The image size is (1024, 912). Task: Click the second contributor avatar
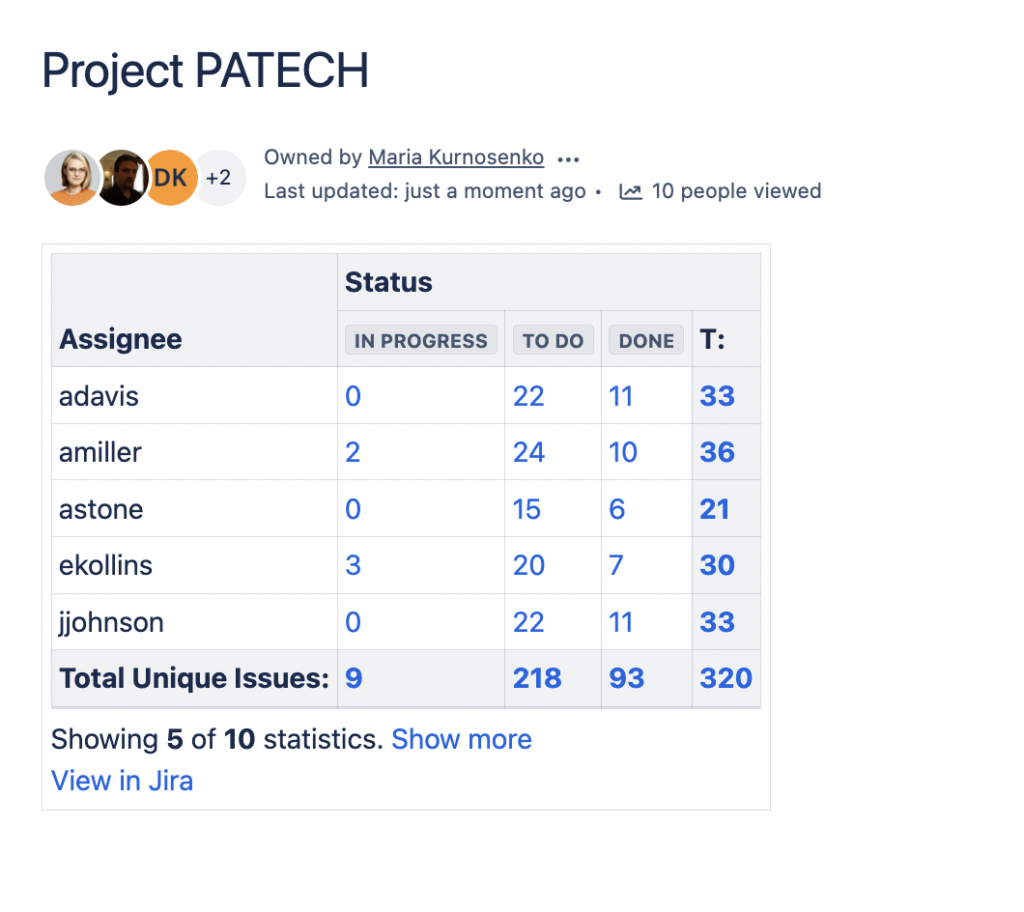[x=120, y=178]
